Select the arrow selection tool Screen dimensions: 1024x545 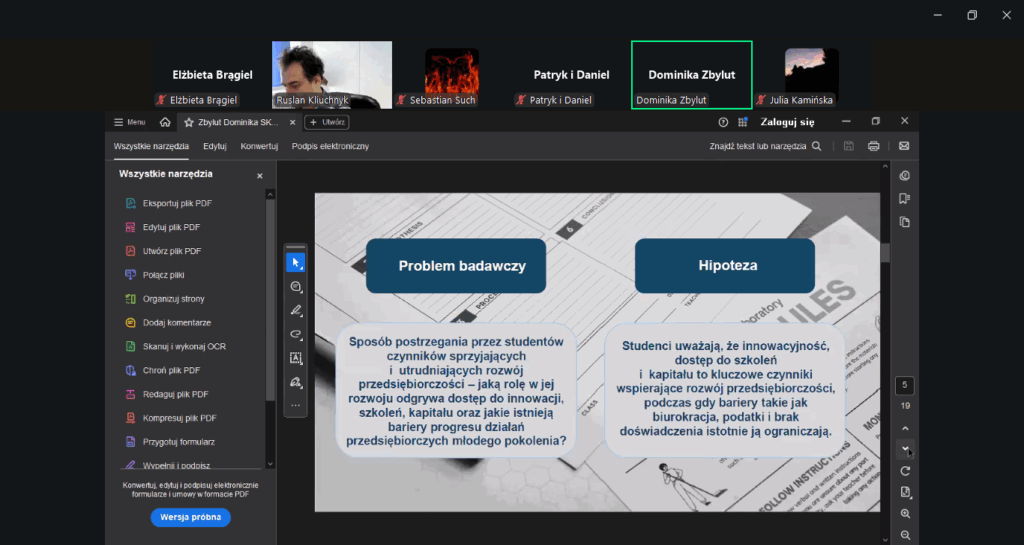(296, 263)
